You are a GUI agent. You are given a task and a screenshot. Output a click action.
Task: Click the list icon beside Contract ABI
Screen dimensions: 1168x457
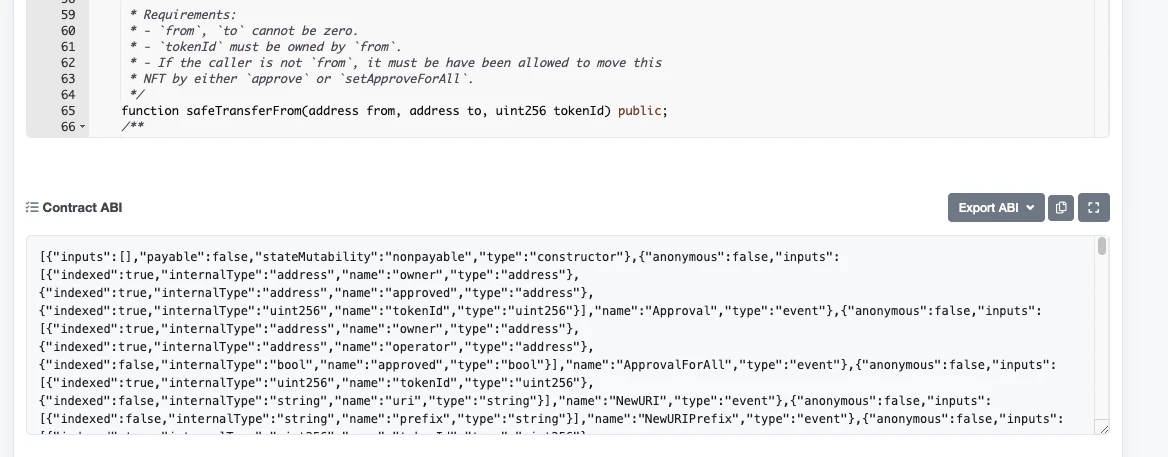tap(32, 208)
